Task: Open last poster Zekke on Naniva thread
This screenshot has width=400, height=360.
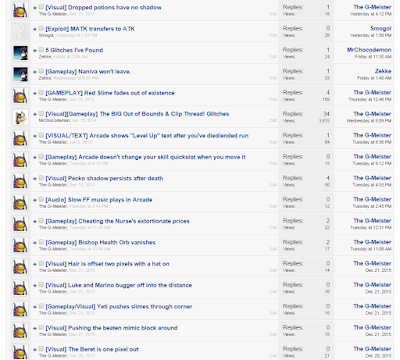Action: 383,71
